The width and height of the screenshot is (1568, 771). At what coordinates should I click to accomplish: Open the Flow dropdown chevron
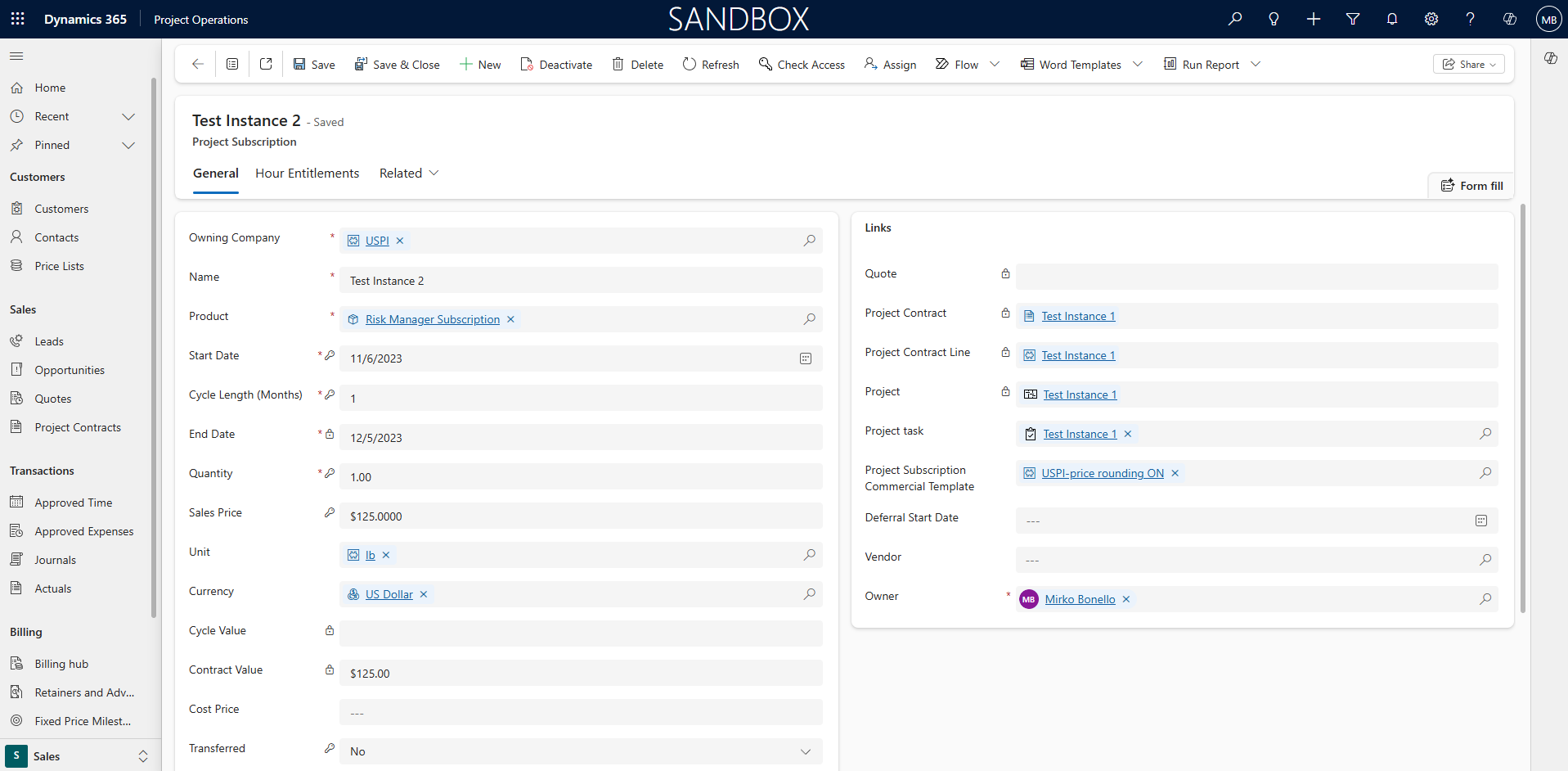(995, 64)
